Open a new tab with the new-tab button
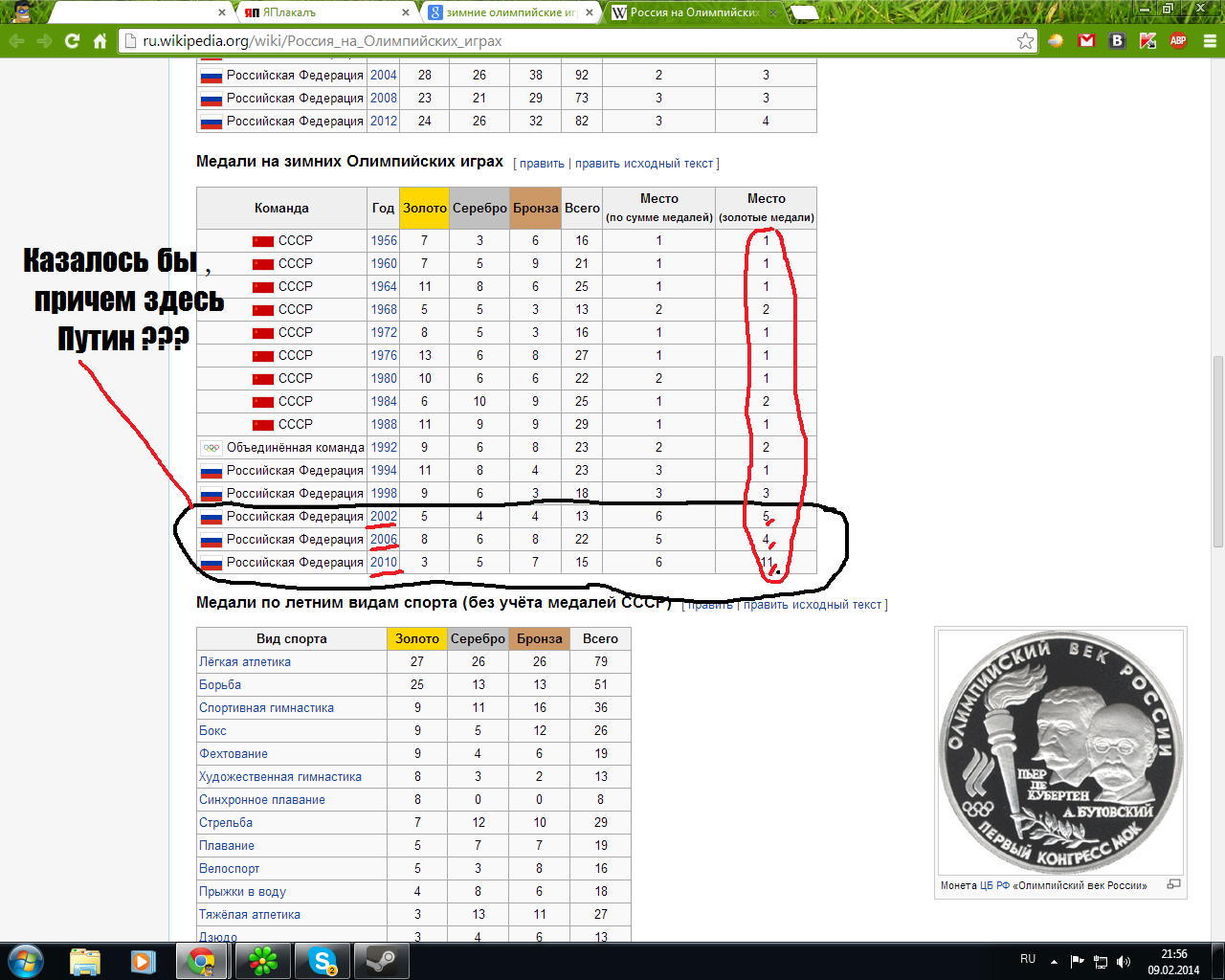Screen dimensions: 1225x980 click(805, 12)
